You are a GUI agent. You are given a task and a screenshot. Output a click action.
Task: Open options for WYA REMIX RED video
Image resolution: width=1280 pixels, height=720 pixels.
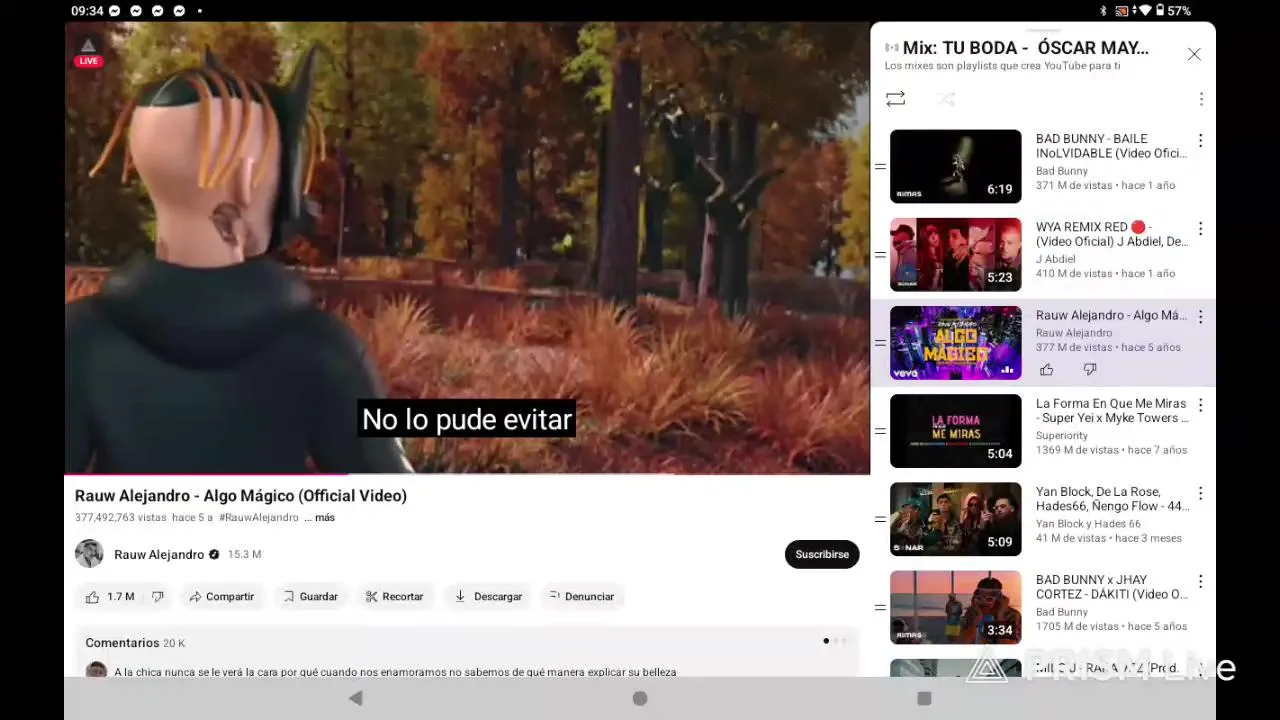[x=1201, y=229]
